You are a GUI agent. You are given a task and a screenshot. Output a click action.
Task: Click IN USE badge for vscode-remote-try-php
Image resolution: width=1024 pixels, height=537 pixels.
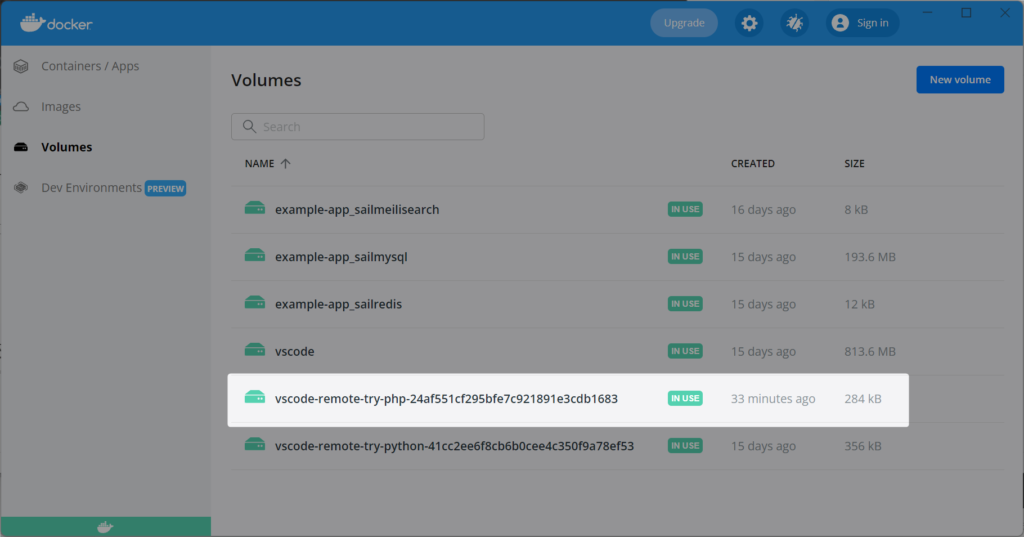pyautogui.click(x=685, y=398)
